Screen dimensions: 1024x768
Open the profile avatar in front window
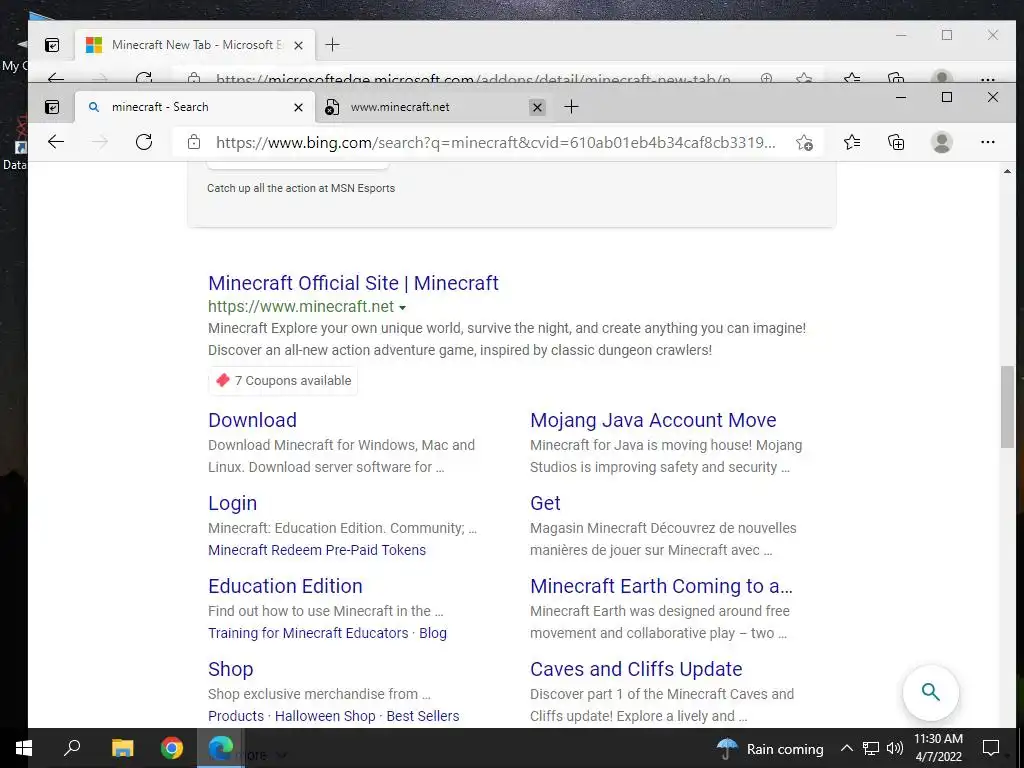coord(941,142)
